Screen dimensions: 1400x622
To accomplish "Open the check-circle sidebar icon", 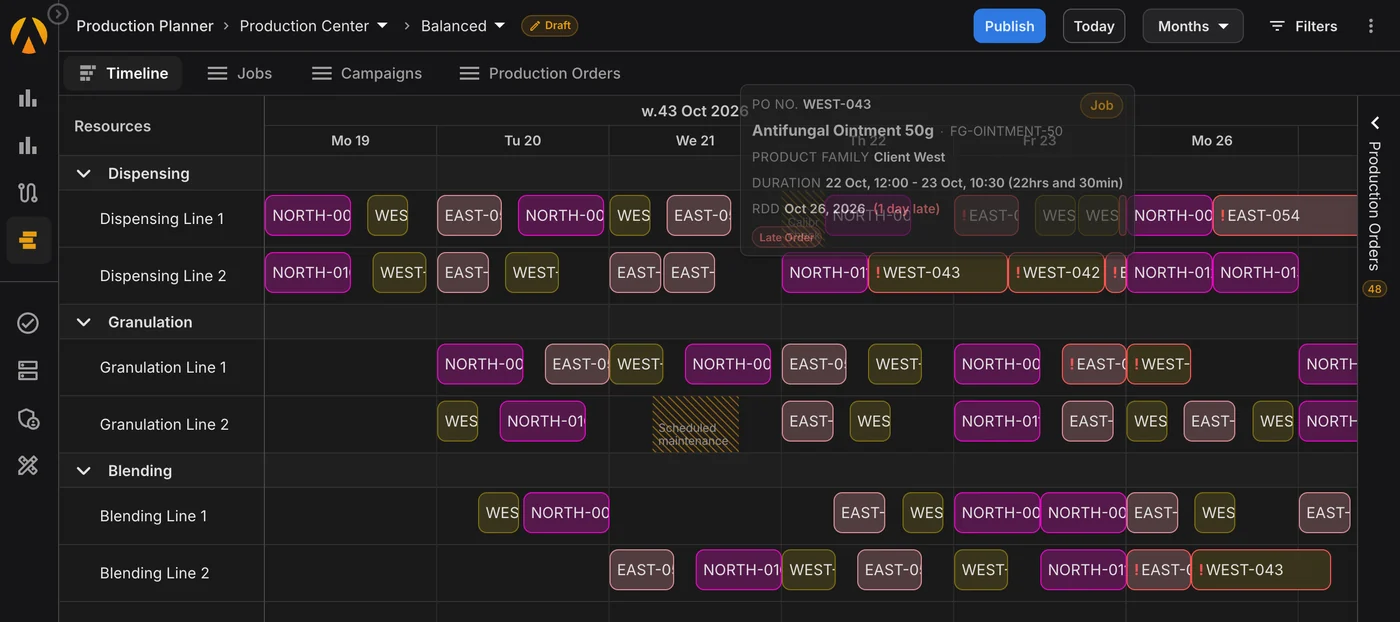I will (x=28, y=323).
